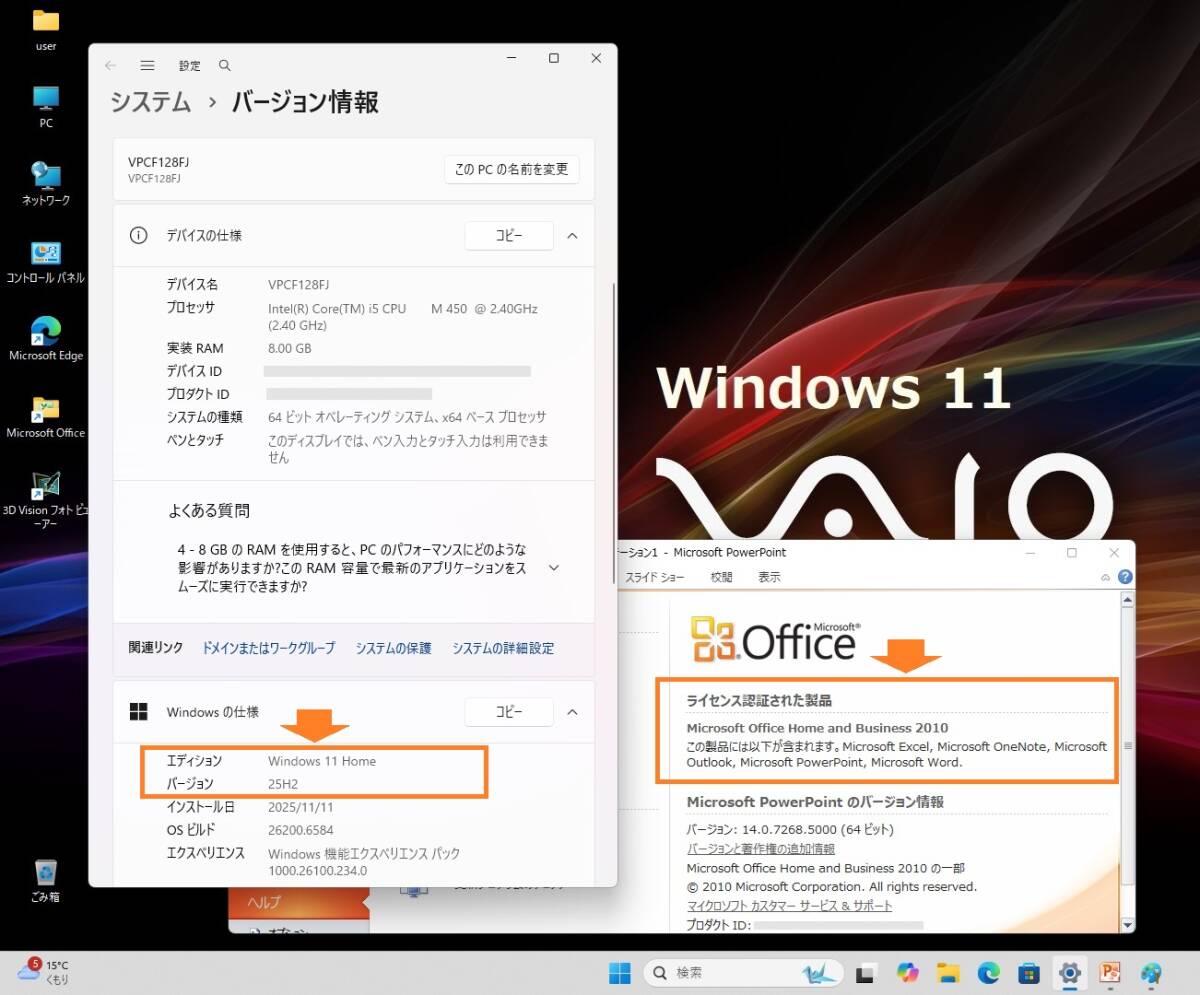The image size is (1200, 995).
Task: Open the スライド ショー tab in PowerPoint
Action: (x=654, y=577)
